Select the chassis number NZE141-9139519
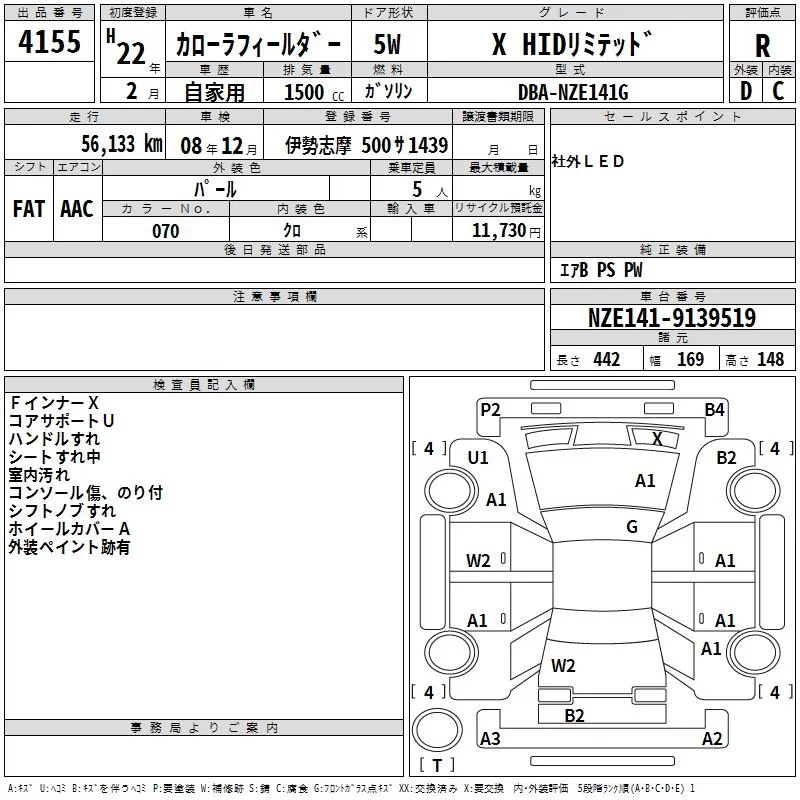Image resolution: width=800 pixels, height=800 pixels. click(671, 319)
